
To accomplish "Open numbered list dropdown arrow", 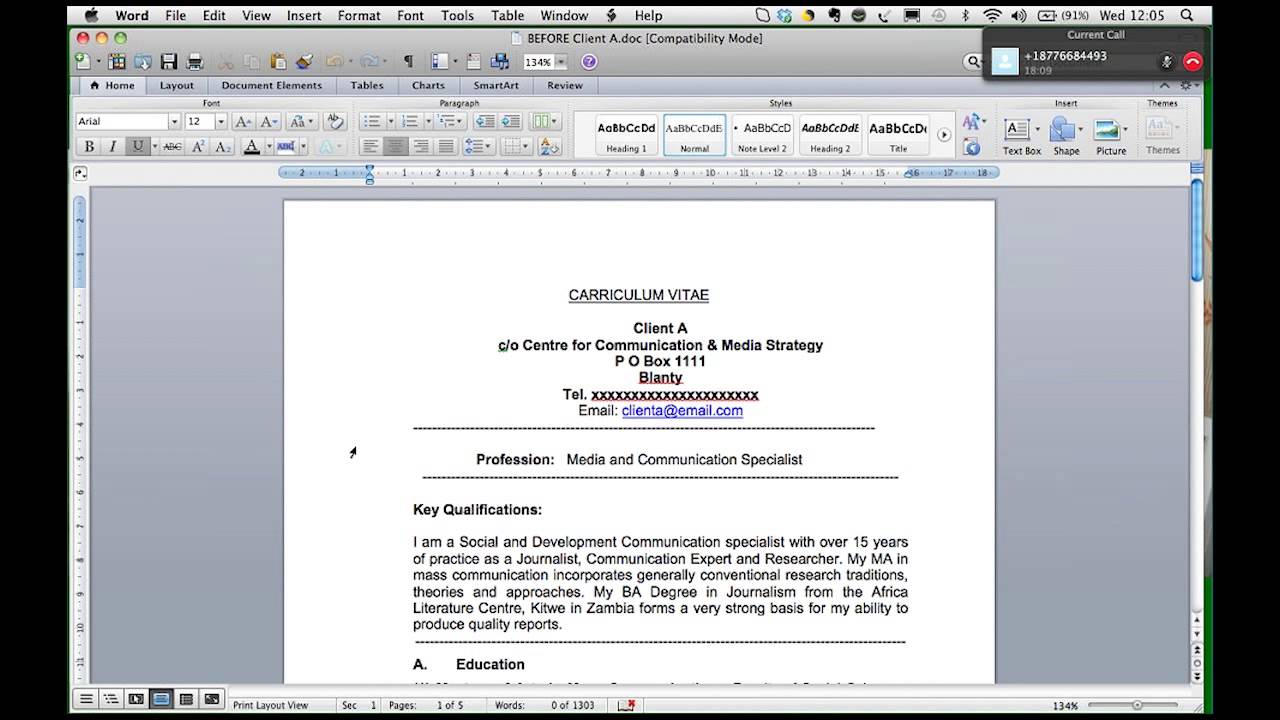I will tap(427, 121).
